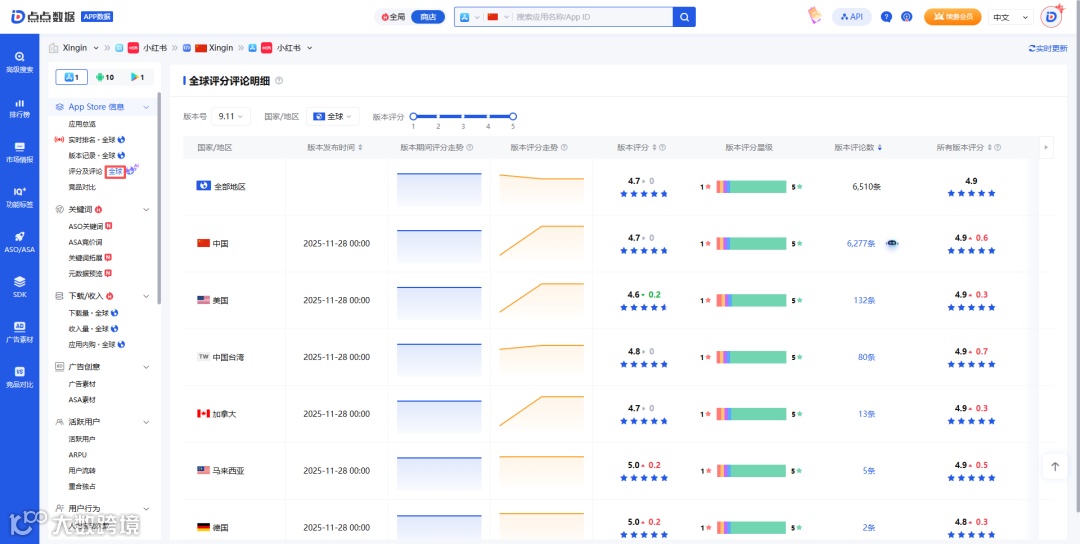This screenshot has height=544, width=1080.
Task: Open the API button
Action: (x=852, y=17)
